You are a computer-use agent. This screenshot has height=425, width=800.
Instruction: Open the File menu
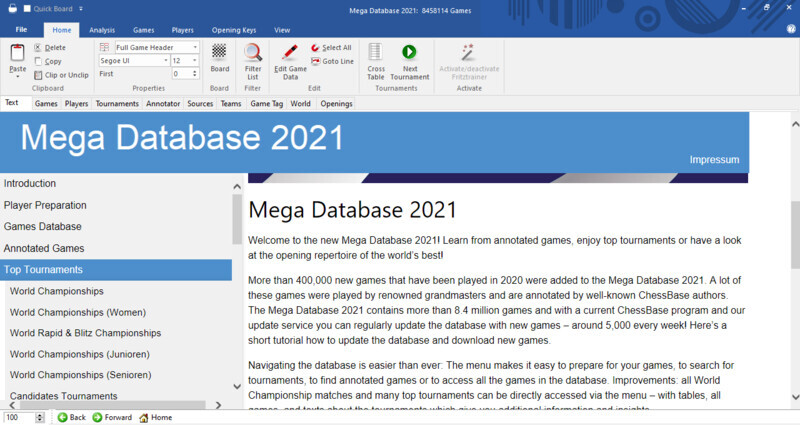tap(21, 30)
